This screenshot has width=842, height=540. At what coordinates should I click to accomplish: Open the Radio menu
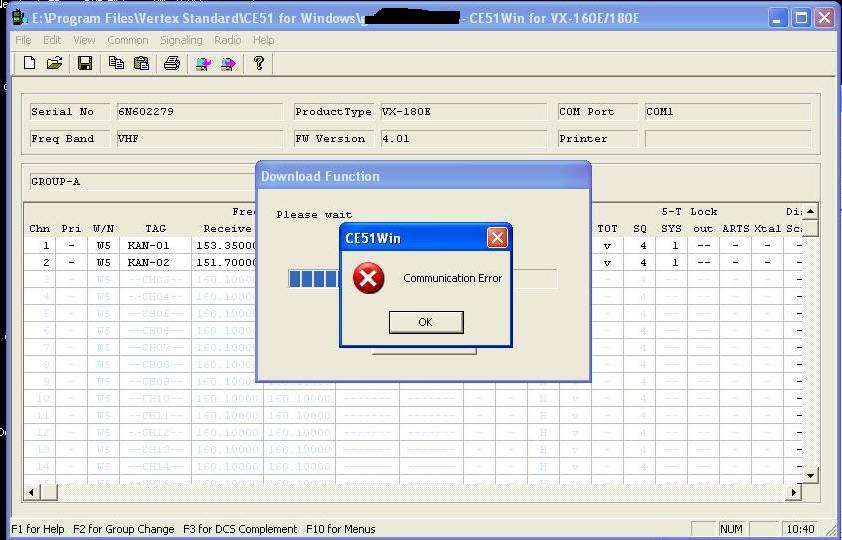click(x=228, y=40)
